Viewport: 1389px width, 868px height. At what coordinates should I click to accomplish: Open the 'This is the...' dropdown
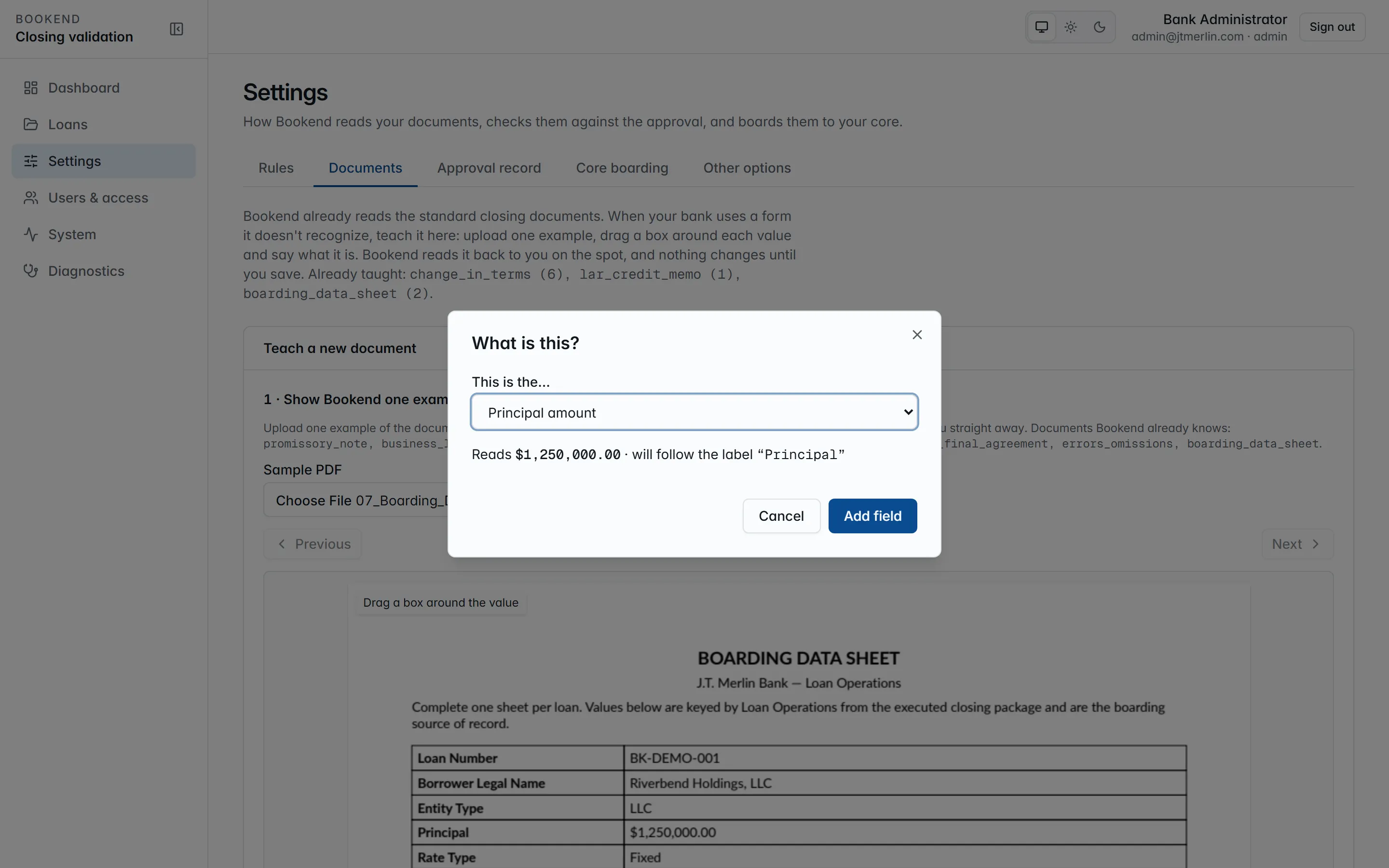694,412
